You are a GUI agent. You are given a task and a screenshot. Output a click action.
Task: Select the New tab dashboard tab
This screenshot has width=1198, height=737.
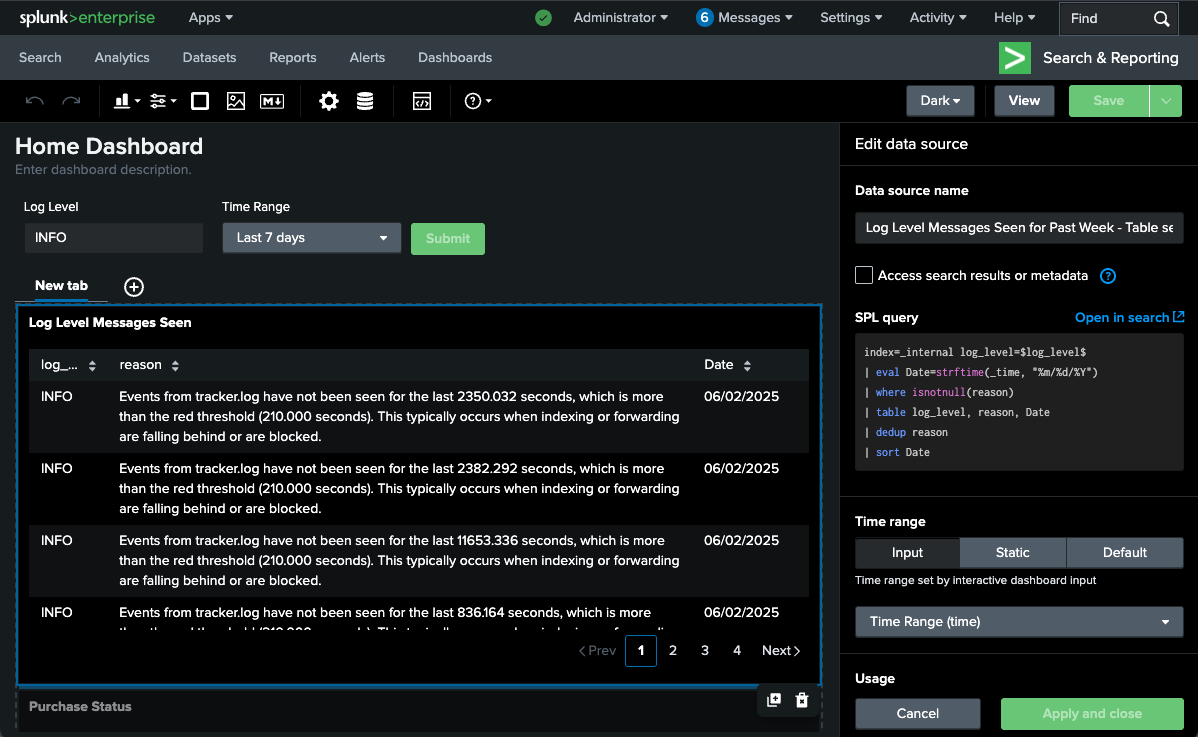61,286
